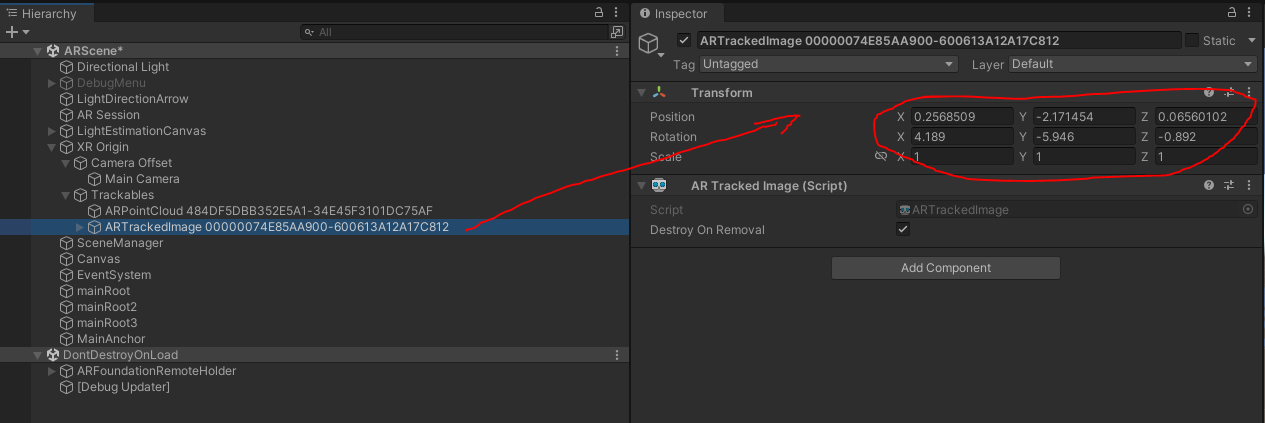Image resolution: width=1265 pixels, height=423 pixels.
Task: Uncheck Destroy On Removal checkbox
Action: click(903, 230)
